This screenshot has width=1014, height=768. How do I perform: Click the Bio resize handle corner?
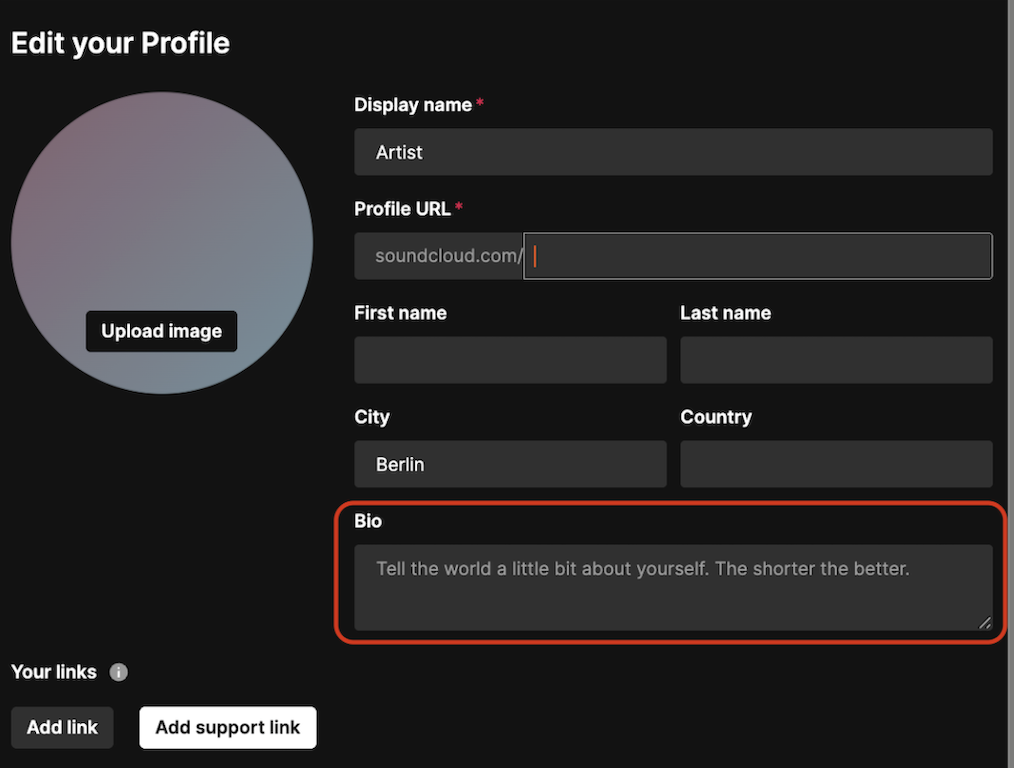tap(984, 624)
